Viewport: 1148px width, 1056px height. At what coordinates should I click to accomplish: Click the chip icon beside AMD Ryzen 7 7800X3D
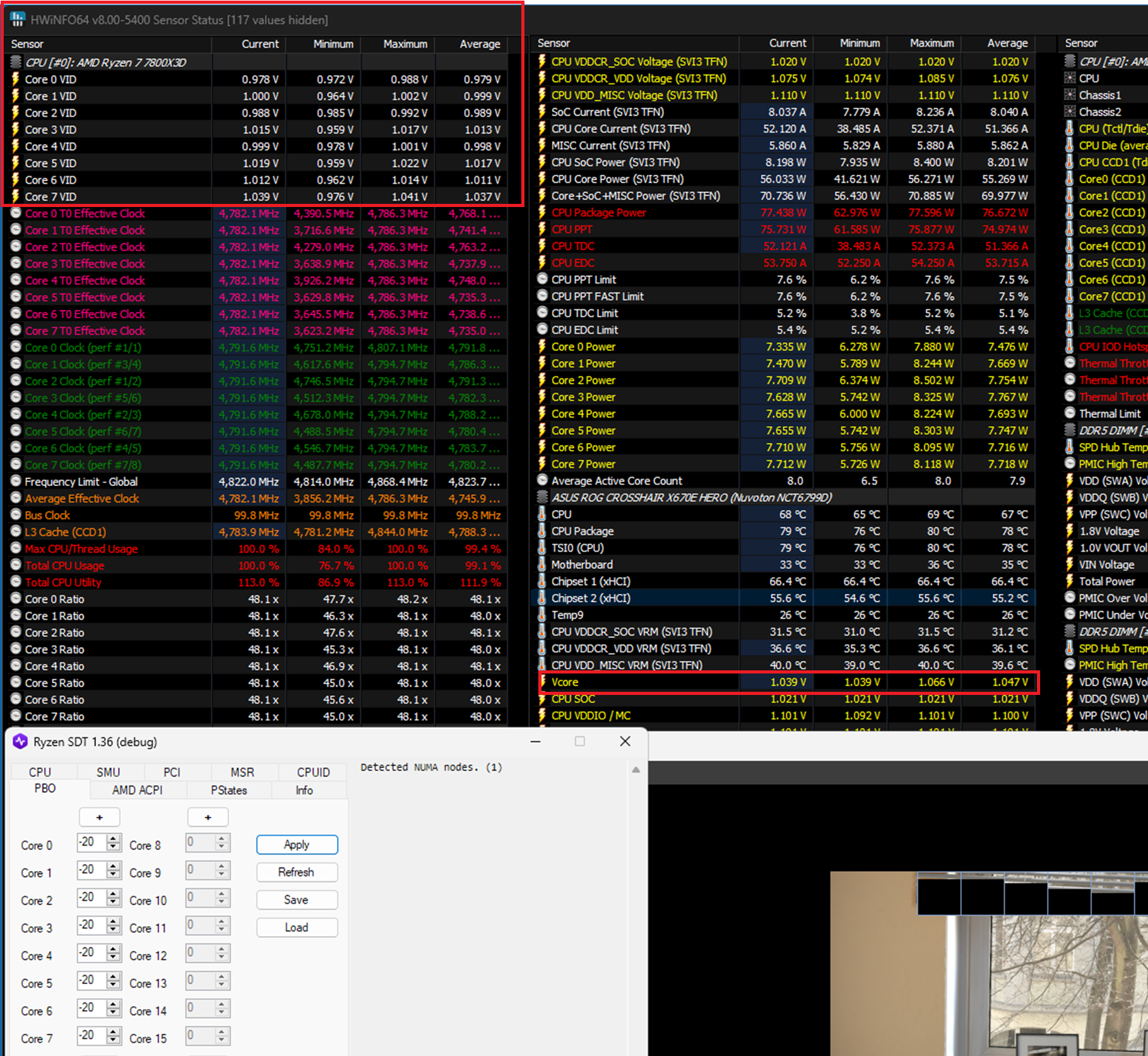point(16,62)
